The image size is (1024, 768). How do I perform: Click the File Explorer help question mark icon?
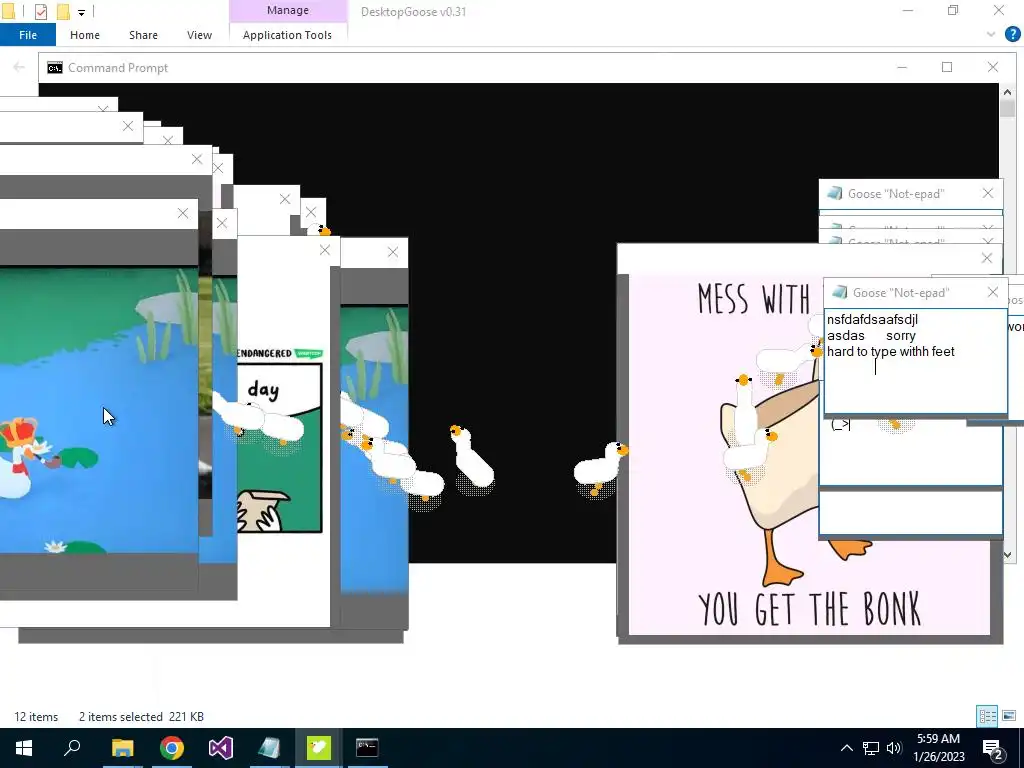(x=1012, y=34)
